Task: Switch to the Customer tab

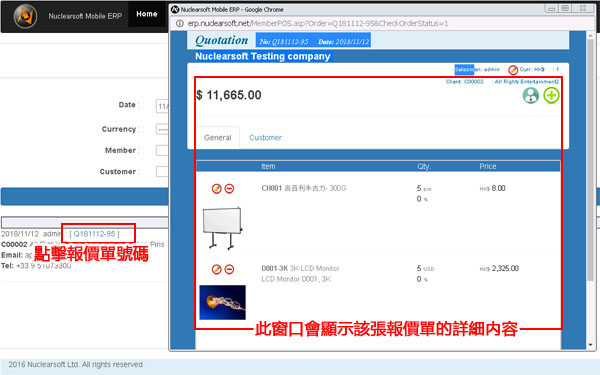Action: [x=265, y=138]
